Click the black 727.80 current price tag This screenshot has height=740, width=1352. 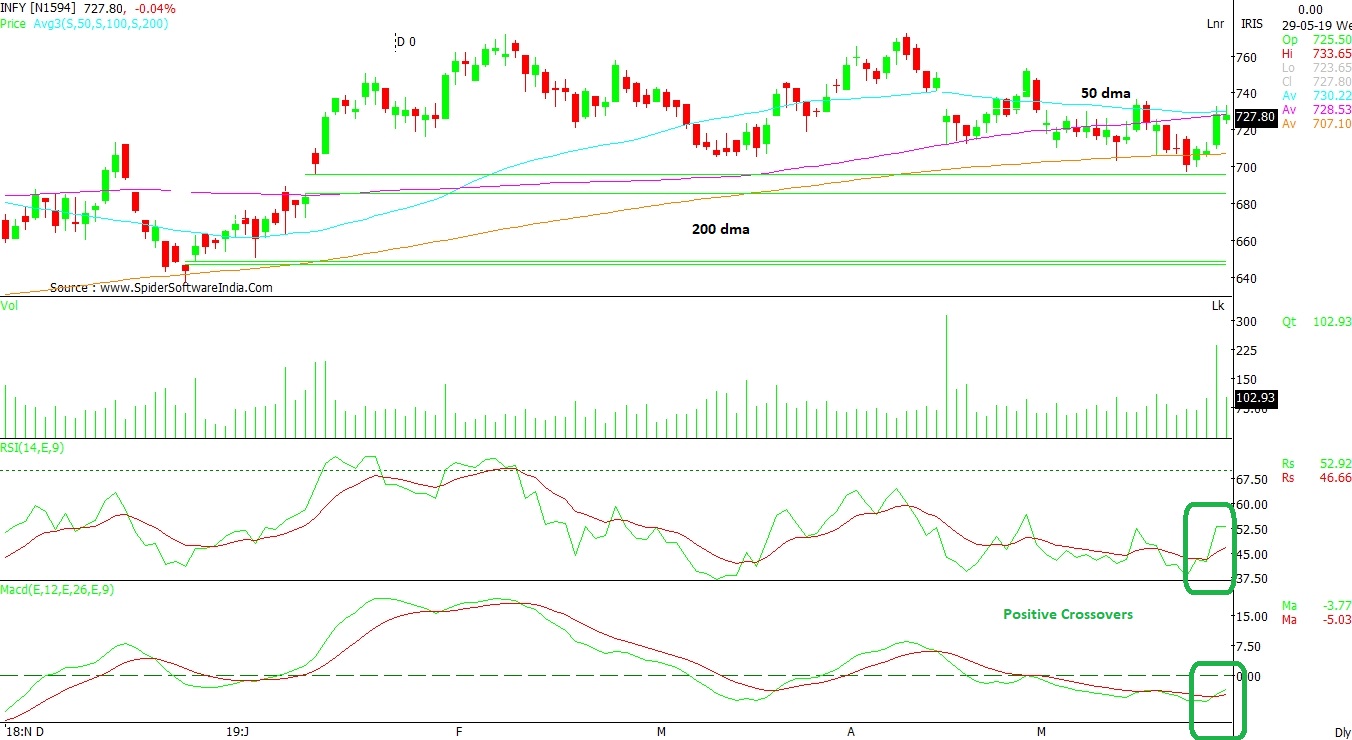(1255, 117)
